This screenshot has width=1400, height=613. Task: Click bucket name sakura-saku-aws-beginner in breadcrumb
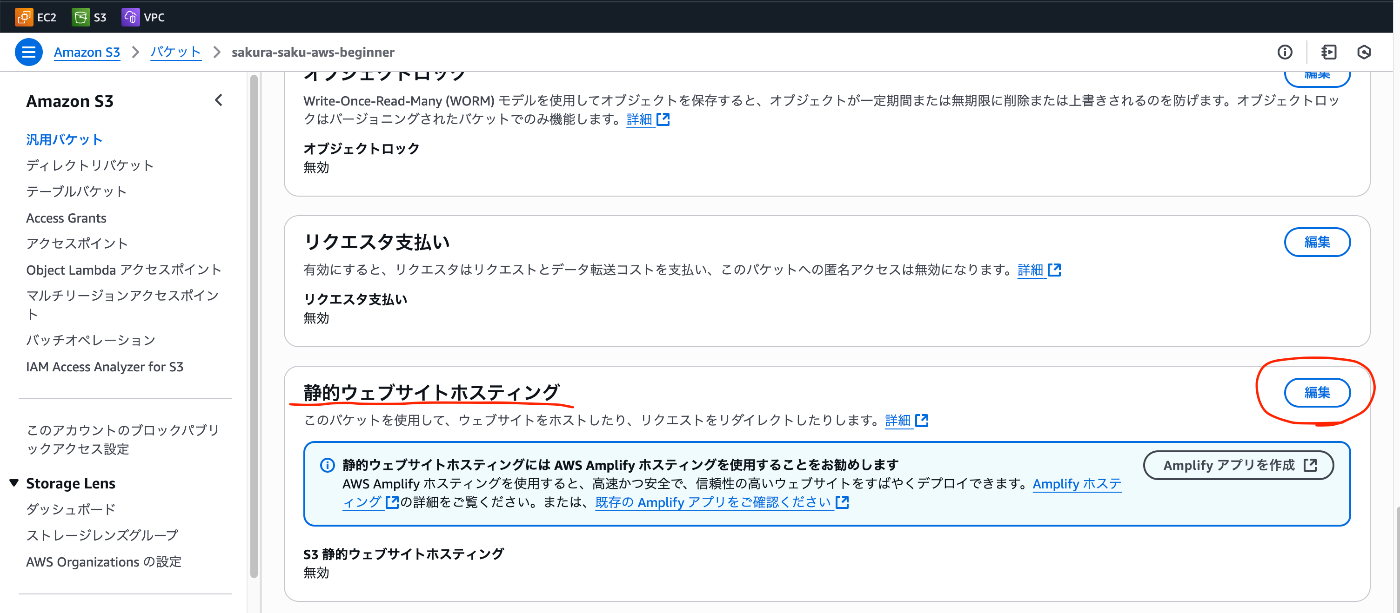click(x=313, y=52)
